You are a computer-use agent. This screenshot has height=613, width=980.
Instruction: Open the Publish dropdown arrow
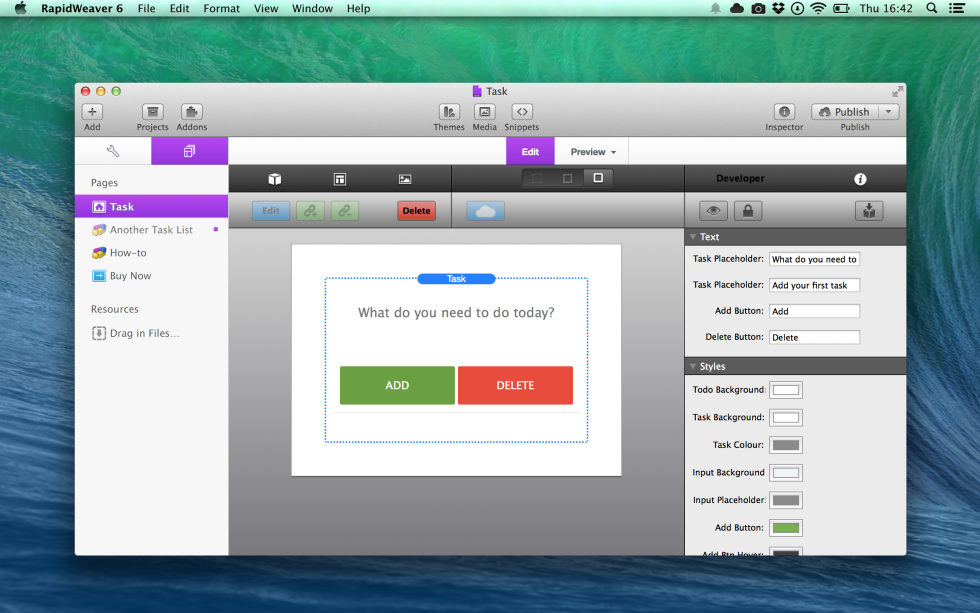[x=888, y=112]
